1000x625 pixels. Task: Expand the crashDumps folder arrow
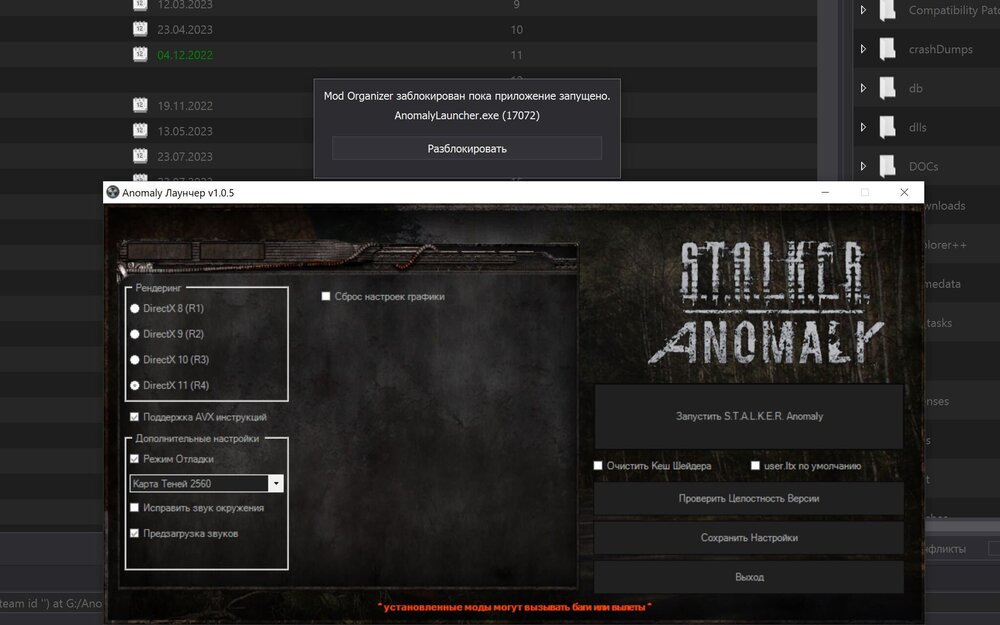pos(863,49)
